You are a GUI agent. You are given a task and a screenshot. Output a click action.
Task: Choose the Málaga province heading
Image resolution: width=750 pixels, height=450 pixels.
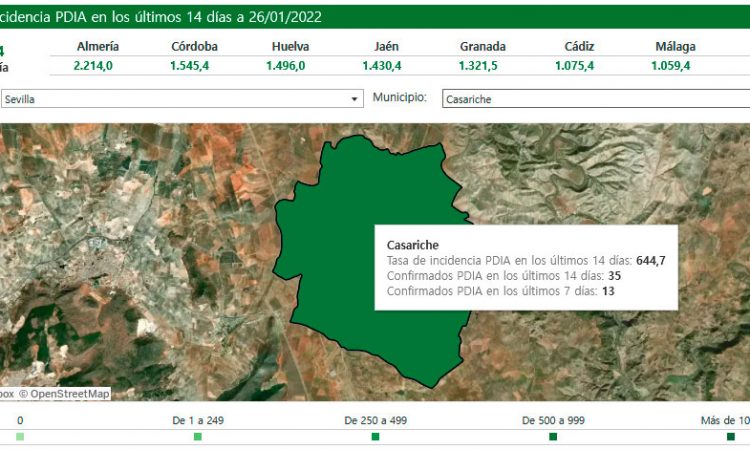point(675,46)
